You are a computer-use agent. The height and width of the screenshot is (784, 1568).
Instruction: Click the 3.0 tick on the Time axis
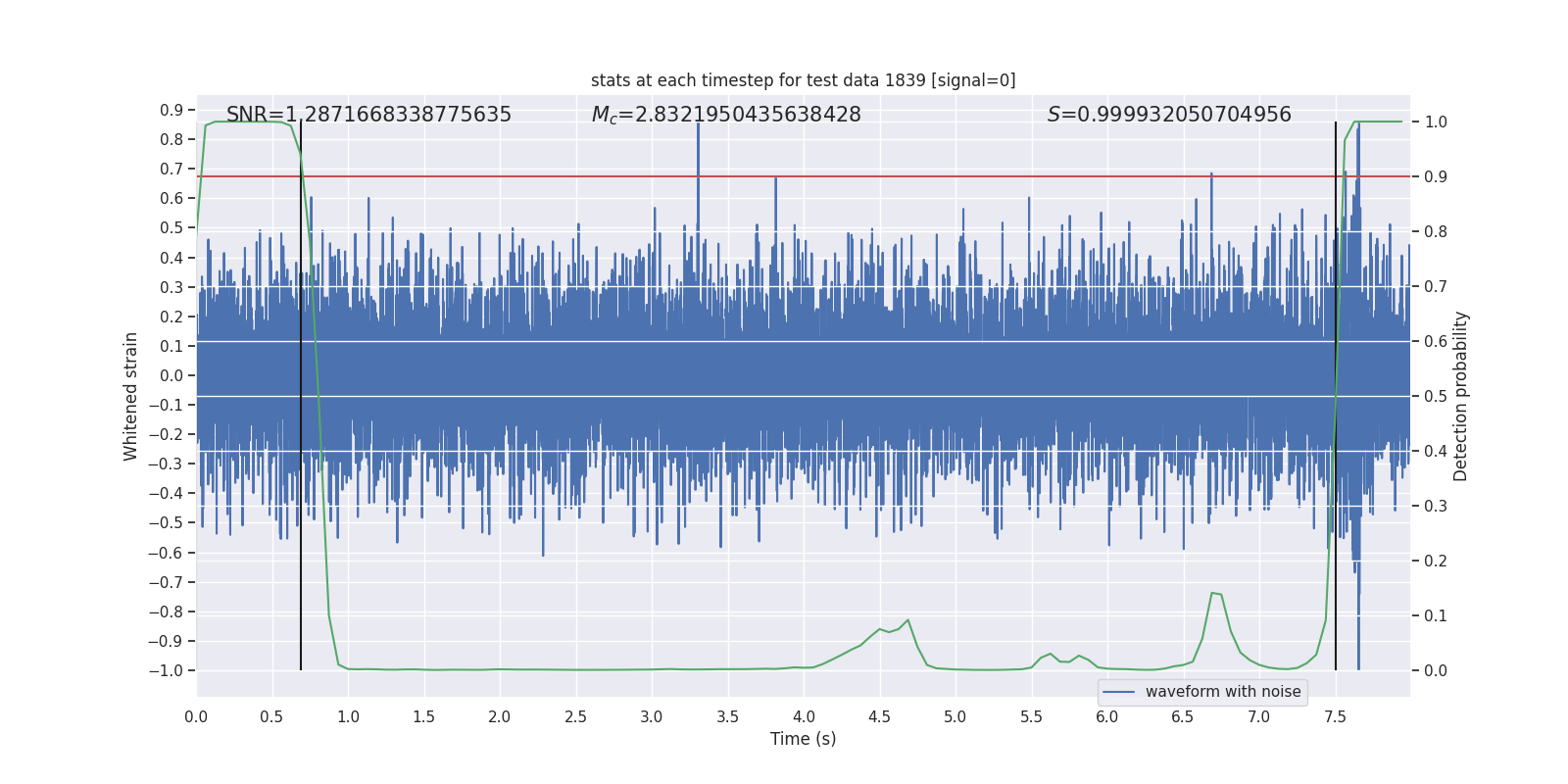[x=652, y=716]
